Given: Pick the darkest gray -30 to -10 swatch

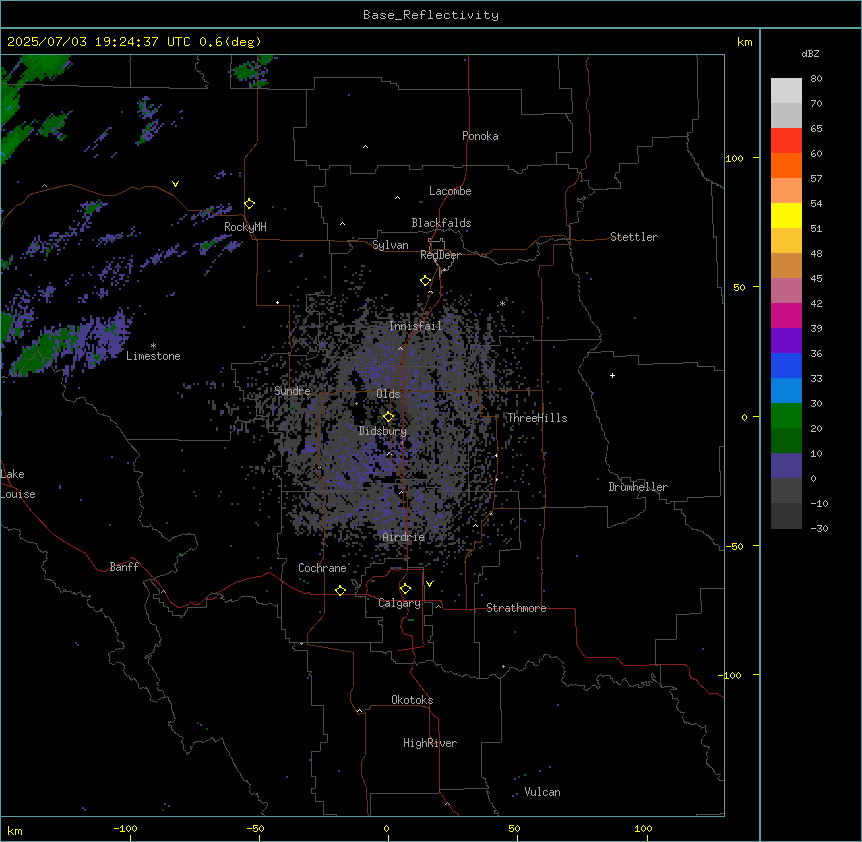Looking at the screenshot, I should (x=786, y=516).
